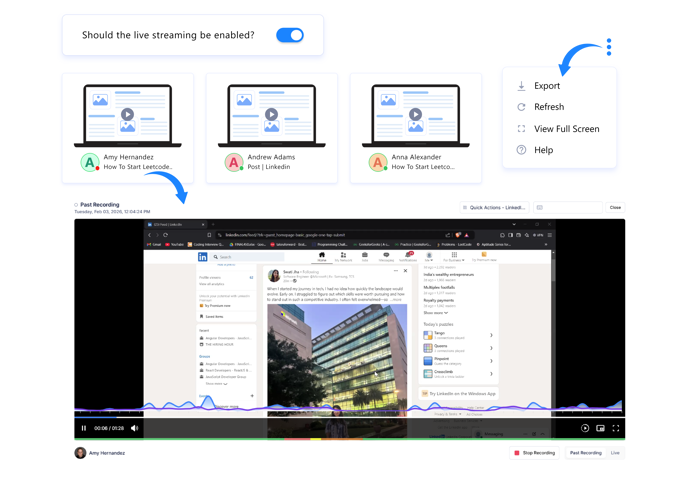Click Anna Alexander's orange avatar badge
Screen dimensions: 700x488
pos(378,163)
